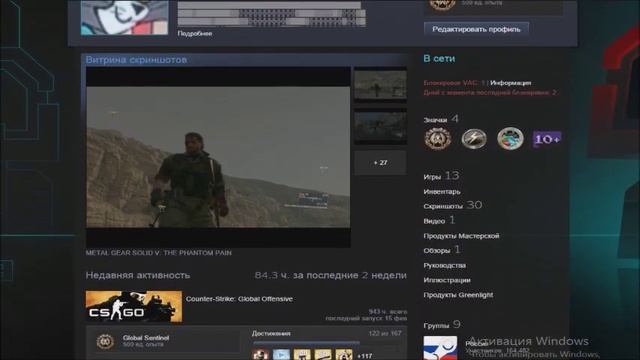Click the Достижения achievements label

click(271, 333)
